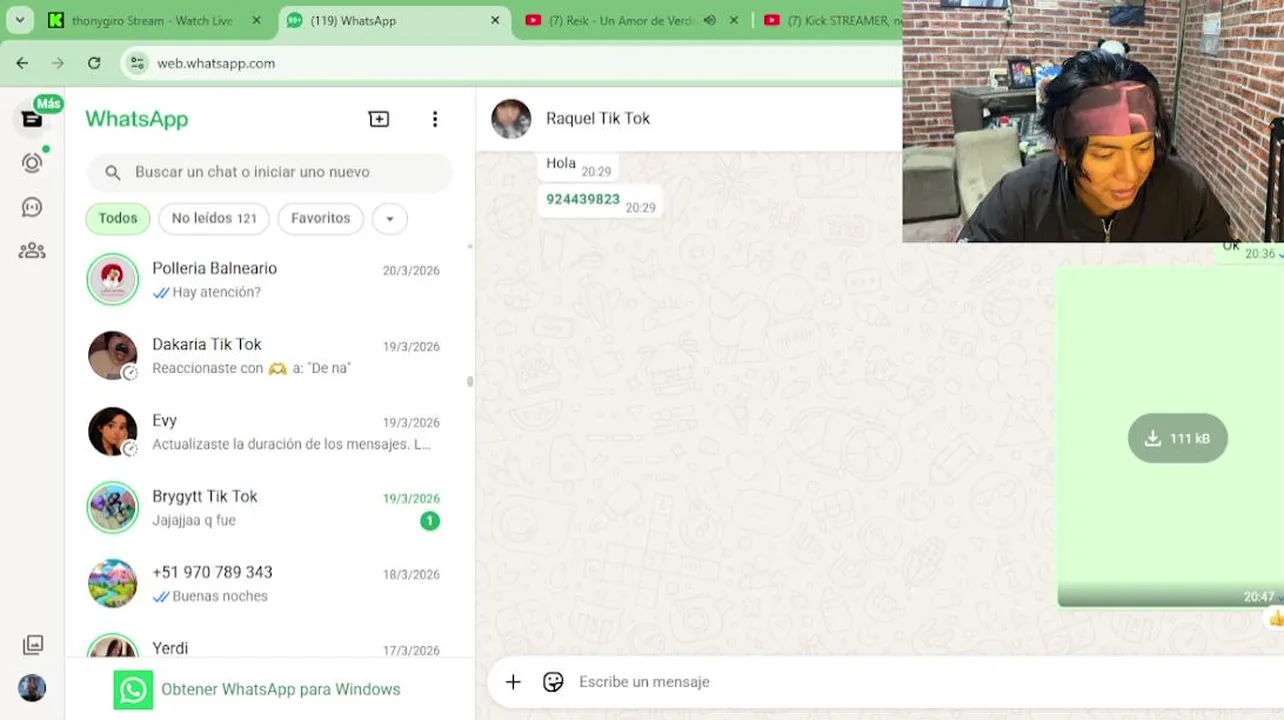This screenshot has height=720, width=1284.
Task: Start a new chat with the plus-square icon
Action: tap(379, 119)
